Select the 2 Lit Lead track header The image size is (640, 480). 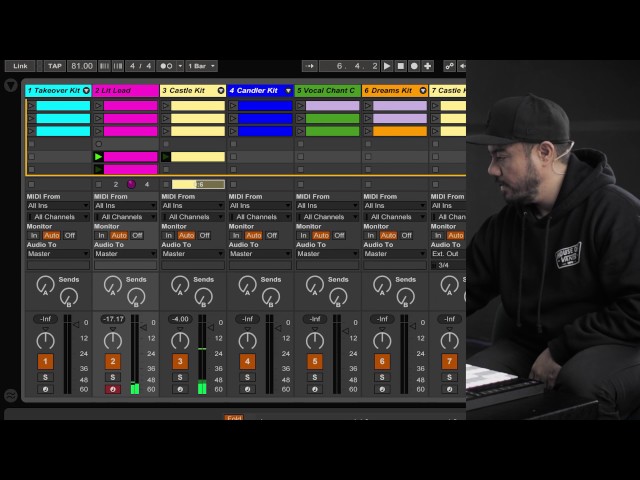(126, 91)
